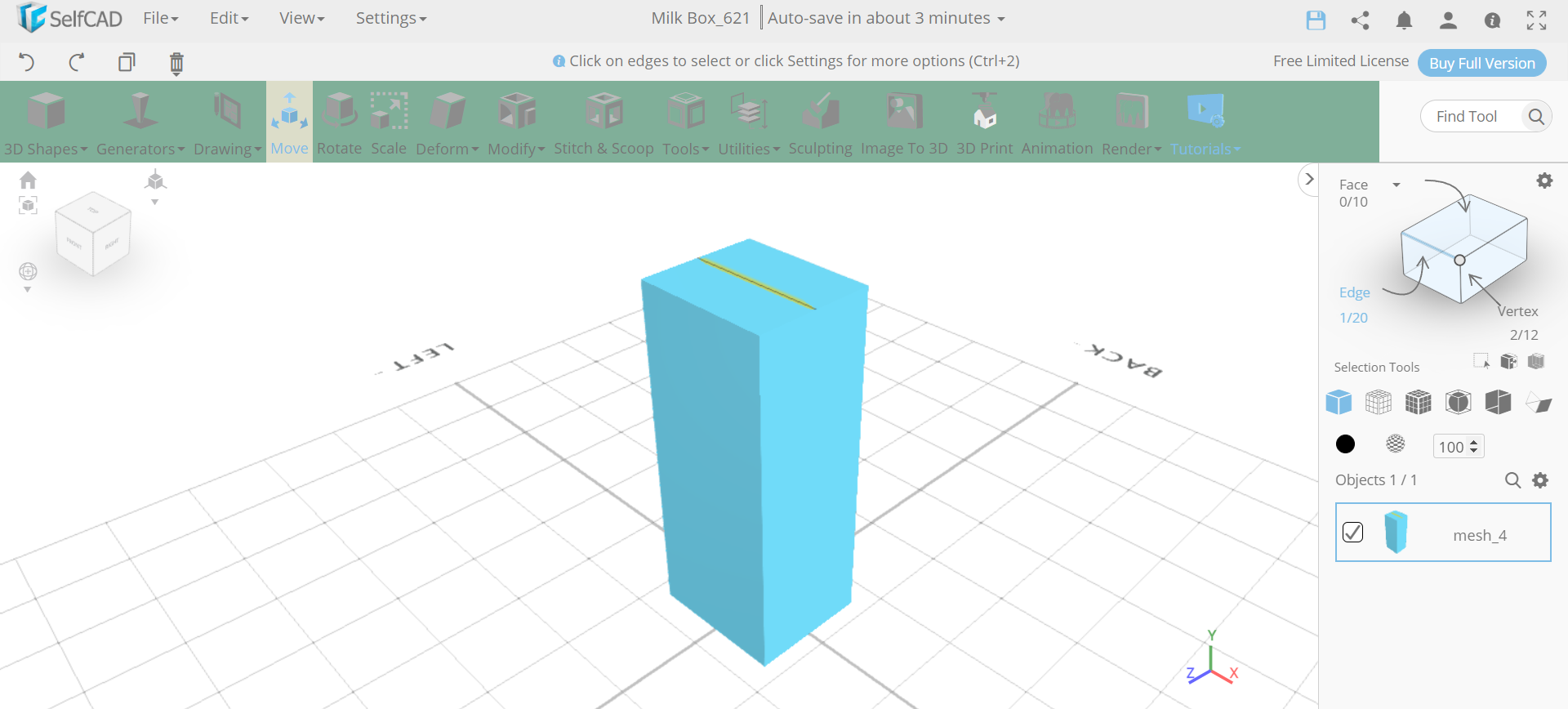Click the checkered sphere texture icon
Viewport: 1568px width, 709px height.
coord(1396,444)
